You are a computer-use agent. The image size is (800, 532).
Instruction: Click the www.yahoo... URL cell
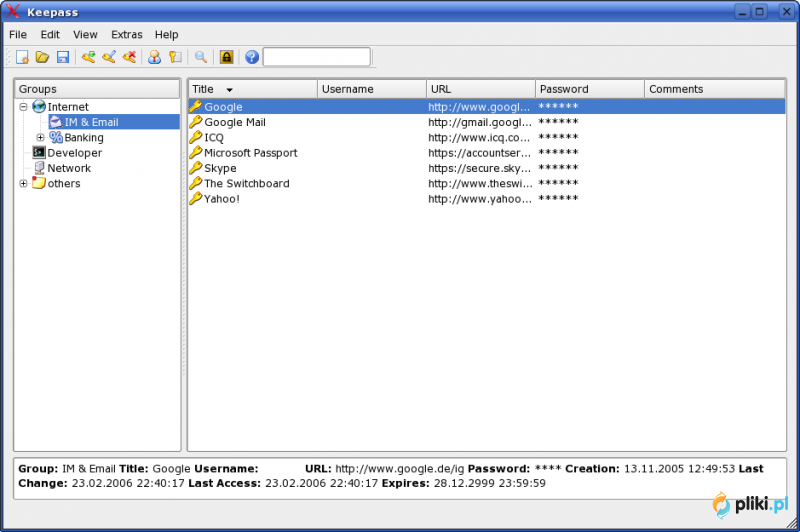(x=480, y=199)
